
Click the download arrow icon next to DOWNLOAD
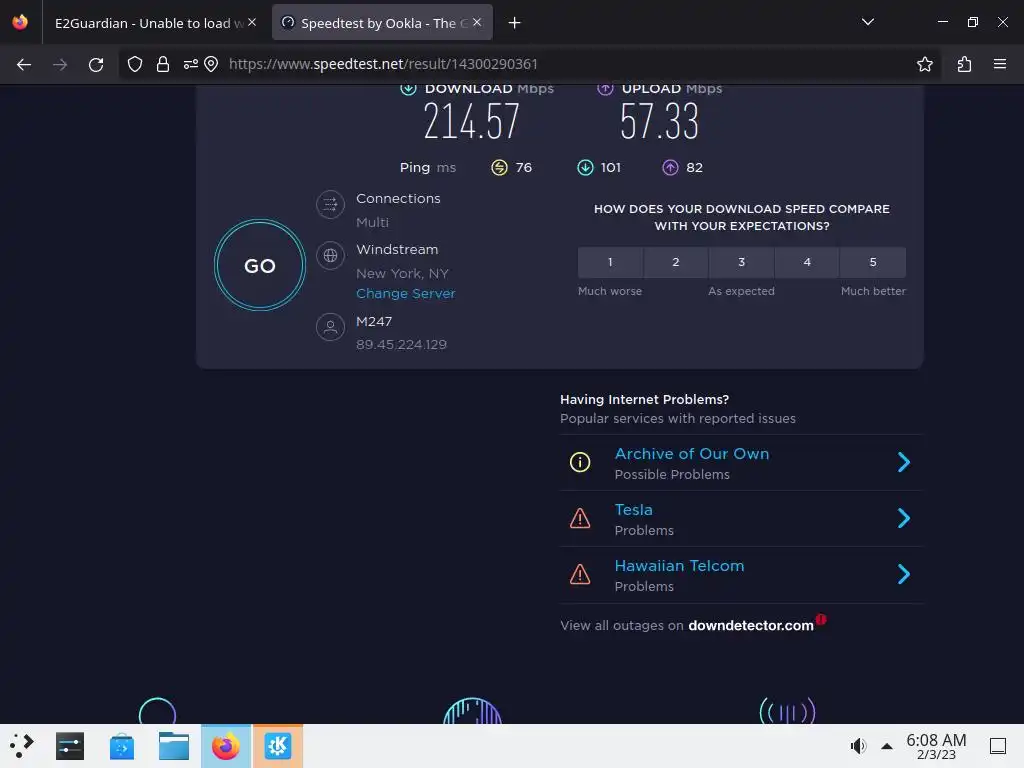(408, 88)
